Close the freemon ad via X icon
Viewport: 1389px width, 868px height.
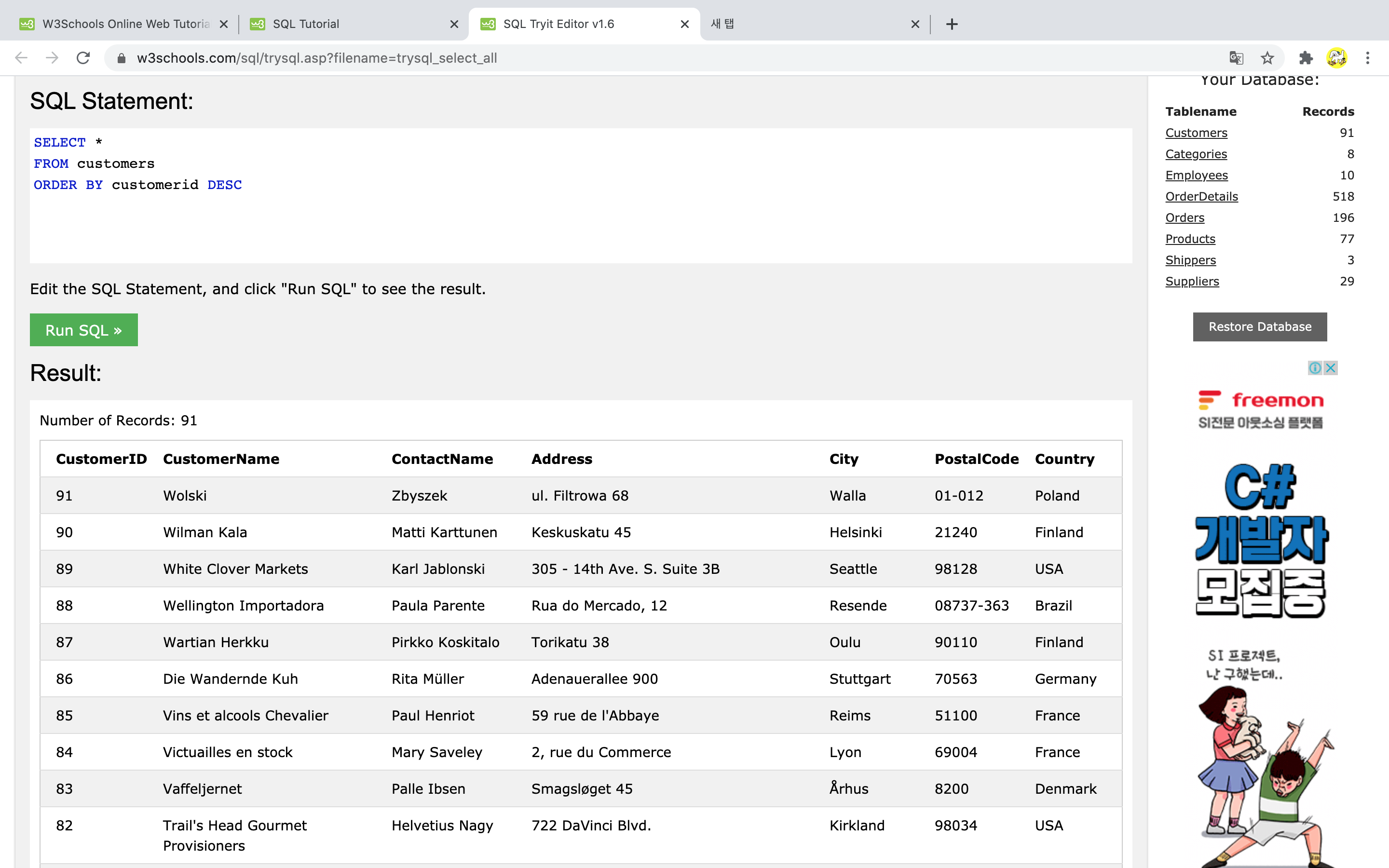click(1331, 367)
